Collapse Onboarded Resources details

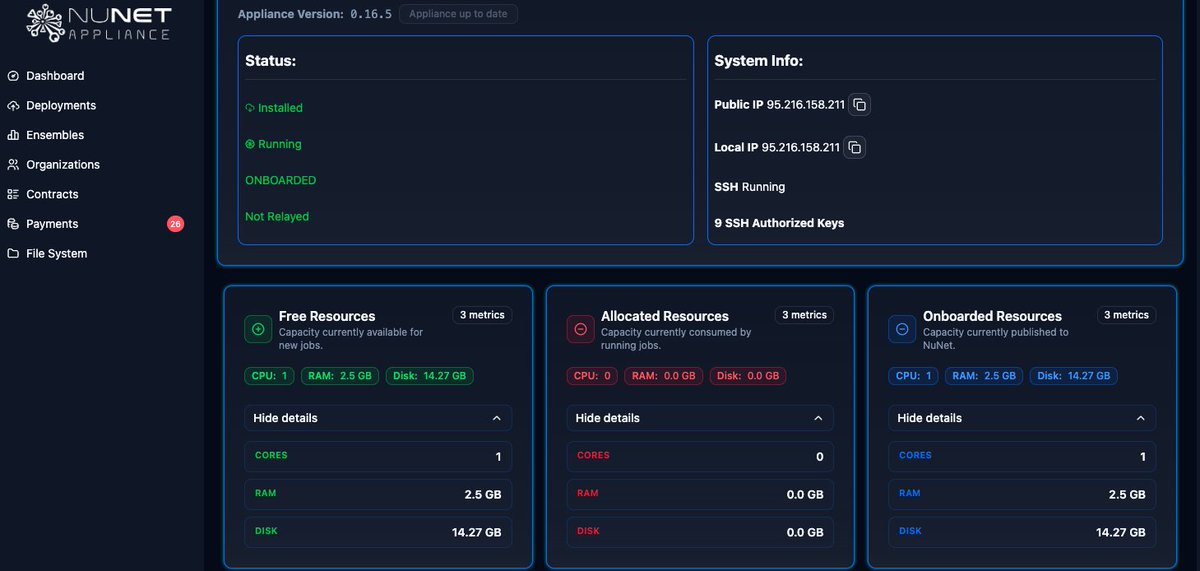[x=1022, y=418]
